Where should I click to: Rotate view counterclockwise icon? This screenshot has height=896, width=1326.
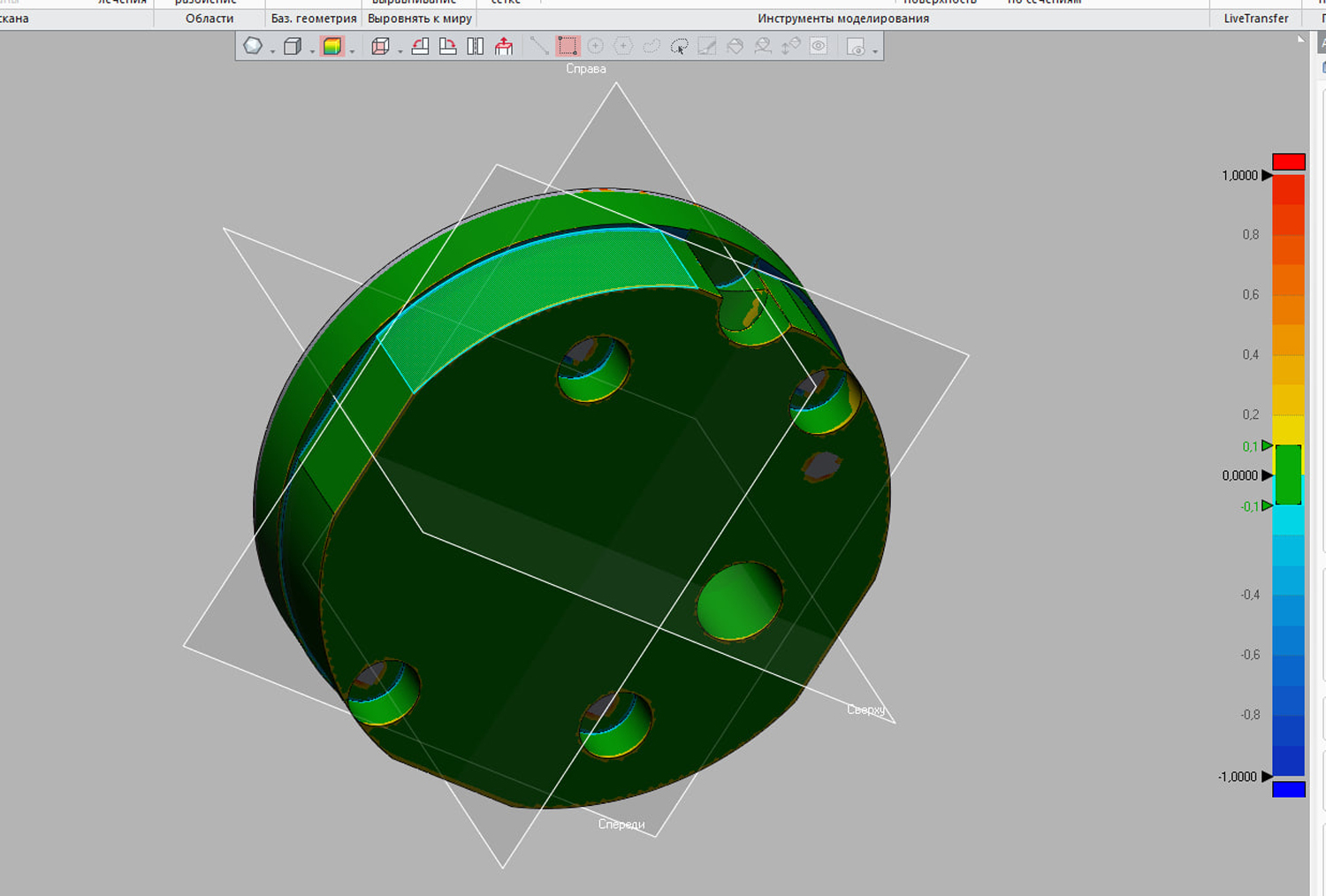[421, 46]
